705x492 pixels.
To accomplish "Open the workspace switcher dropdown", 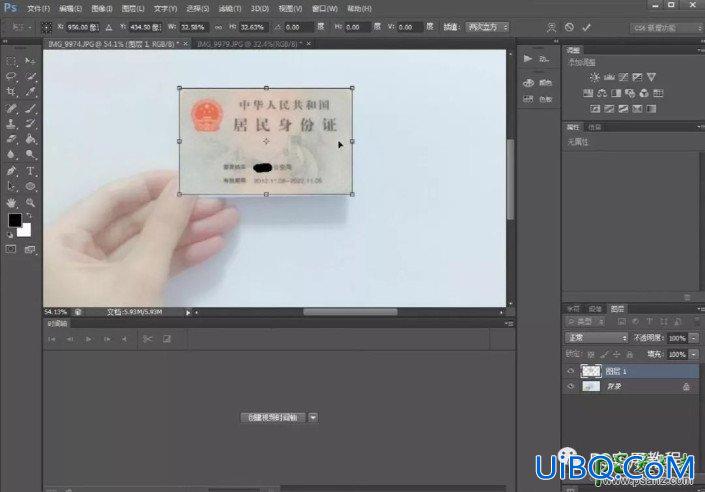I will click(x=666, y=28).
